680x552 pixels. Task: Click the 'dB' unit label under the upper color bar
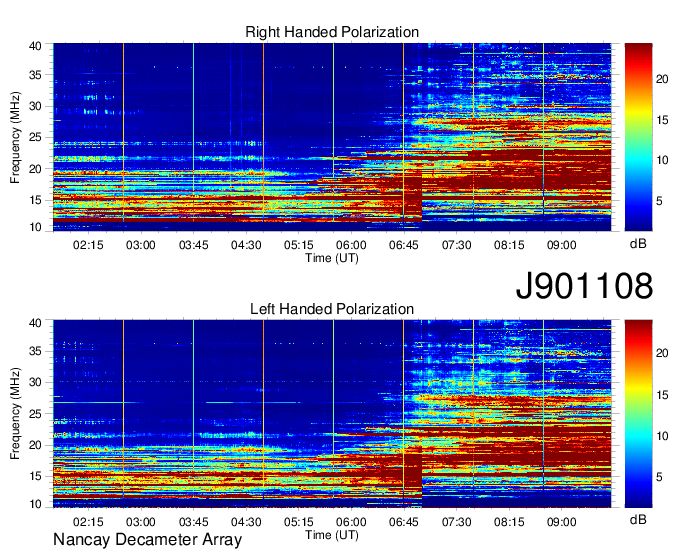point(638,244)
